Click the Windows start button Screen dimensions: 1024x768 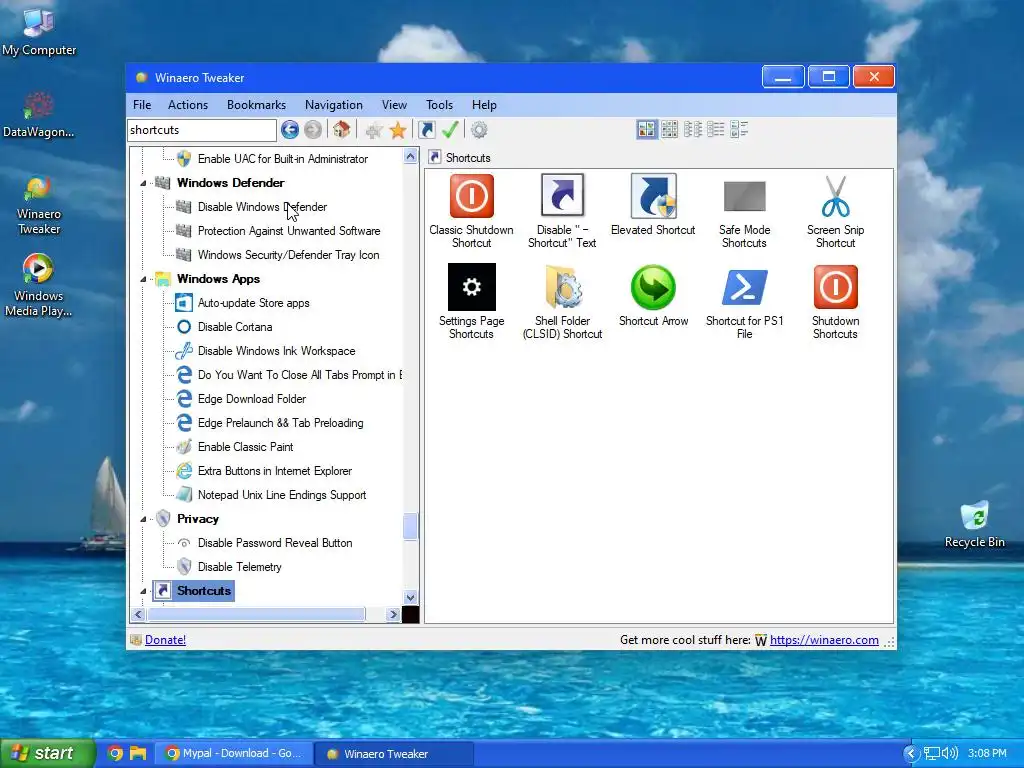coord(48,753)
